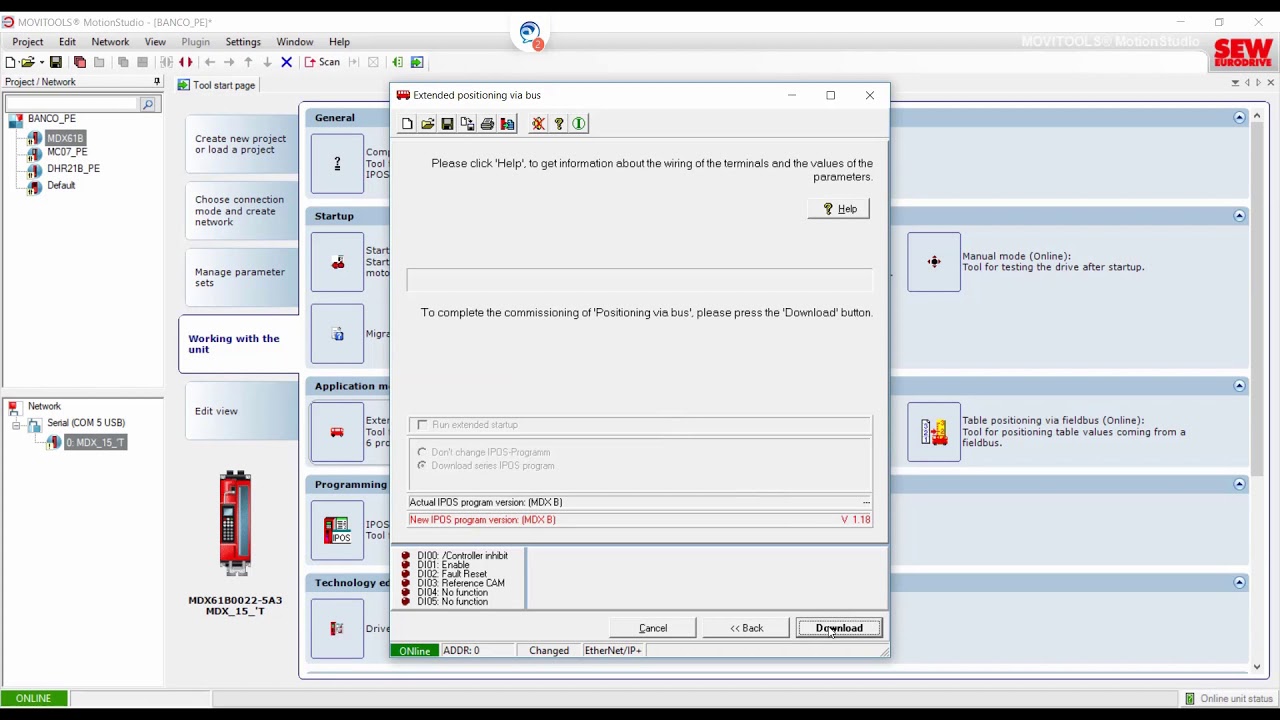Open the Project menu
Screen dimensions: 1280x720
click(28, 42)
